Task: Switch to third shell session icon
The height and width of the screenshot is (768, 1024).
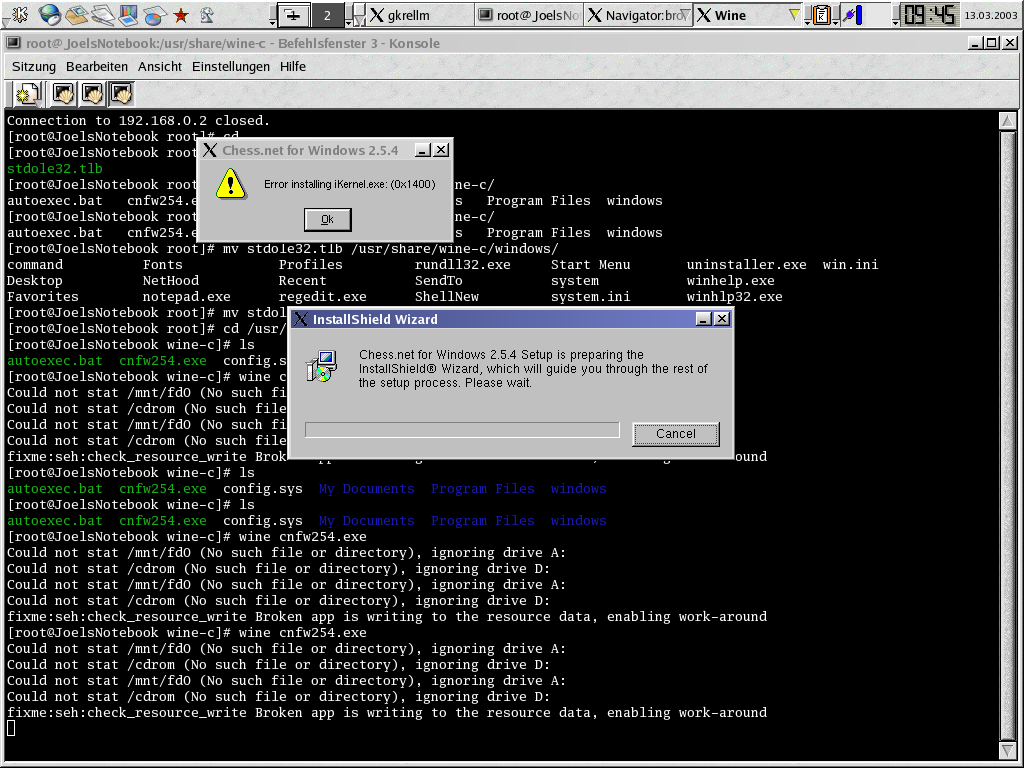Action: pos(122,95)
